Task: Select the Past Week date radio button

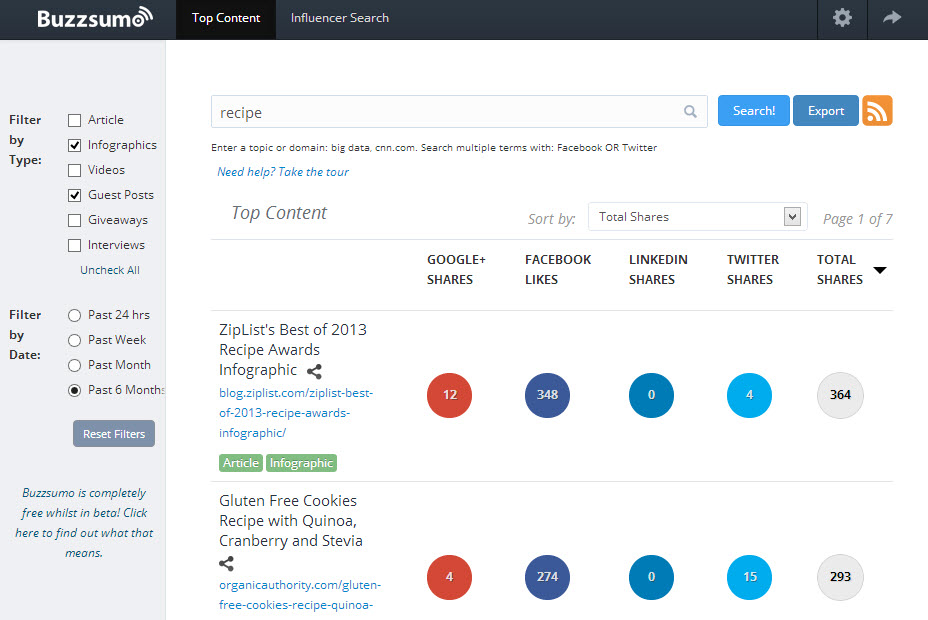Action: [x=75, y=340]
